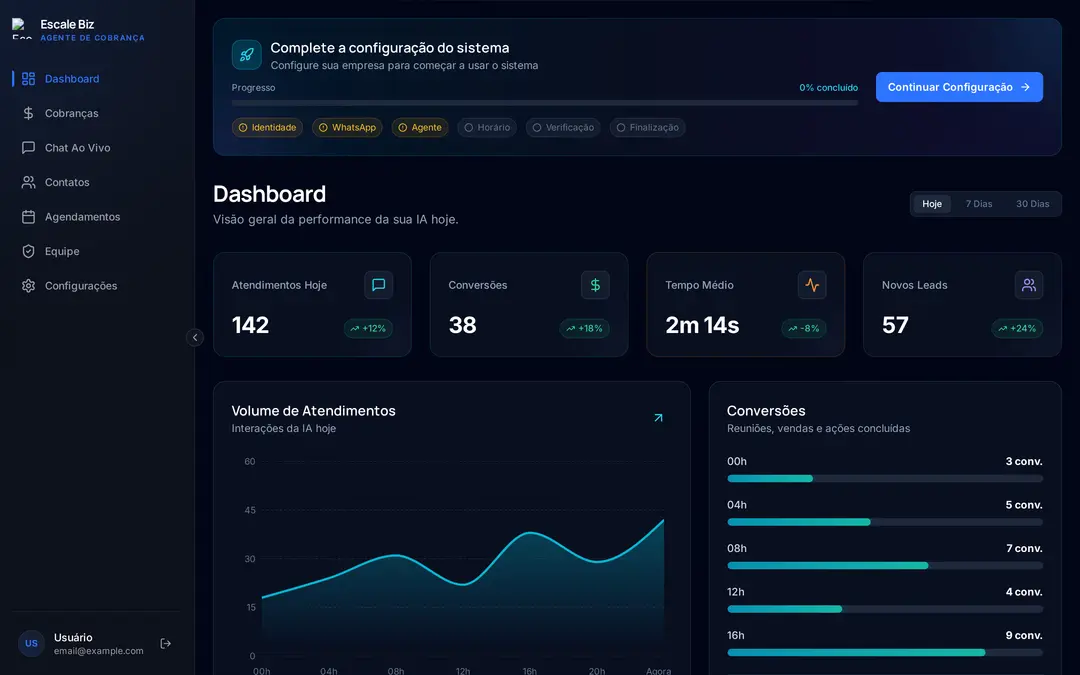Click the Escale Biz logo image
The height and width of the screenshot is (675, 1080).
coord(21,29)
